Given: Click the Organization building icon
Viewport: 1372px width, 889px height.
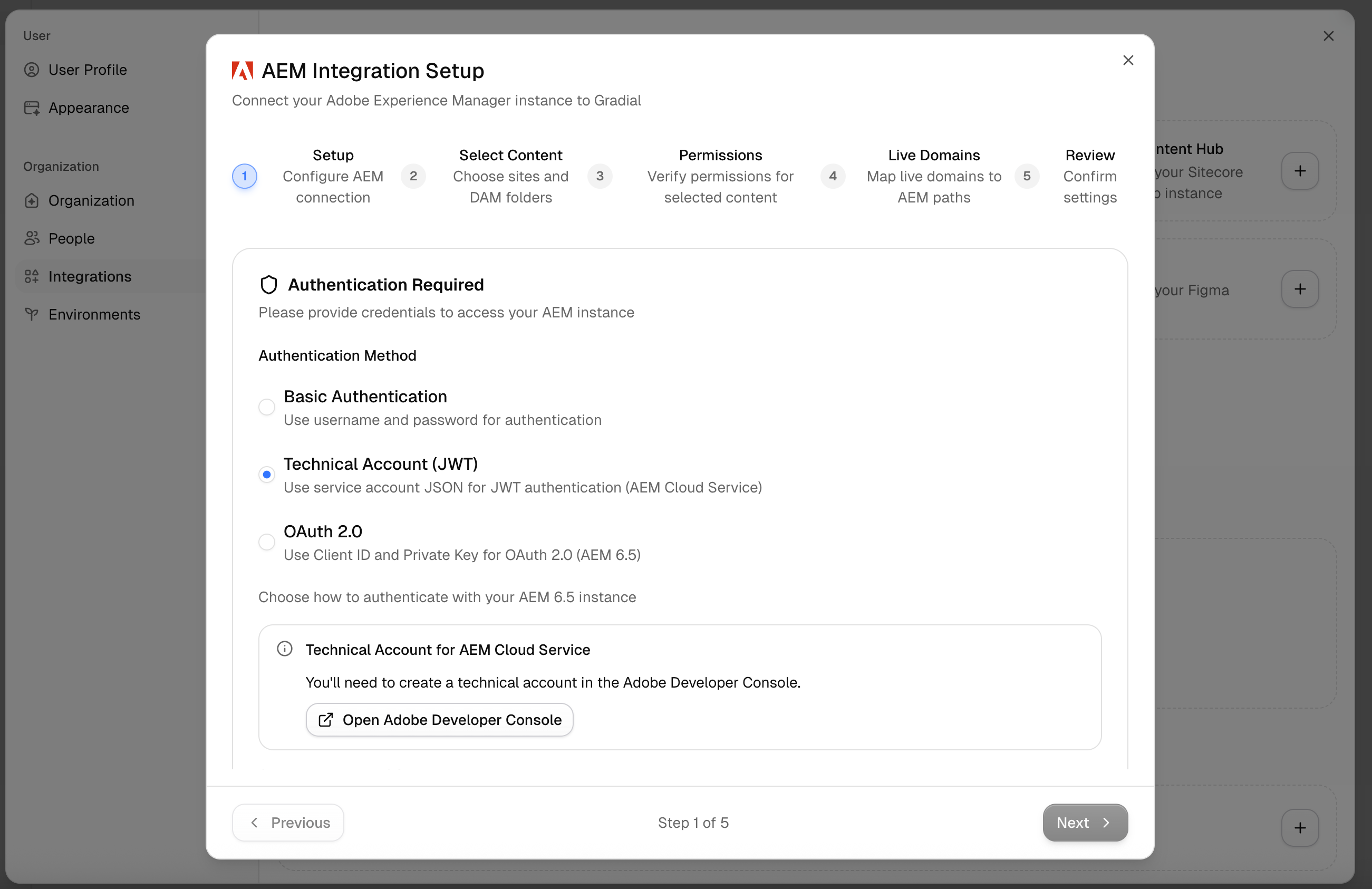Looking at the screenshot, I should click(x=32, y=200).
